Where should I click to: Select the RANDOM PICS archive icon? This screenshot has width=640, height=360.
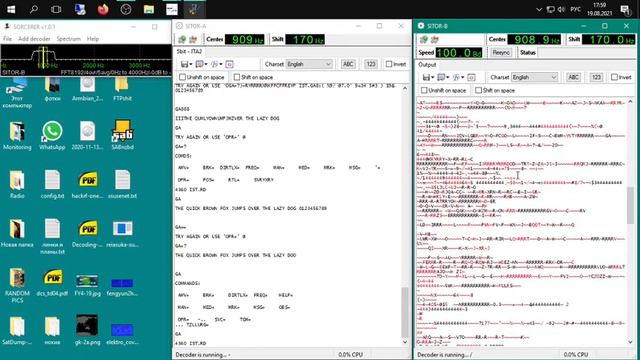(17, 286)
